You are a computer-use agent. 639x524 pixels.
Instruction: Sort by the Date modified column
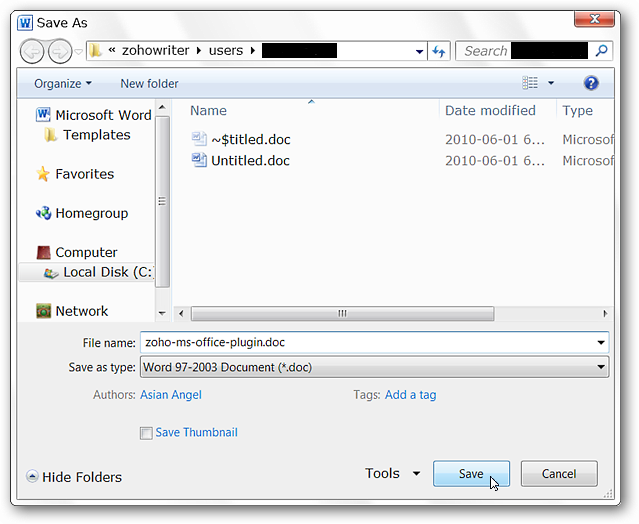(490, 110)
